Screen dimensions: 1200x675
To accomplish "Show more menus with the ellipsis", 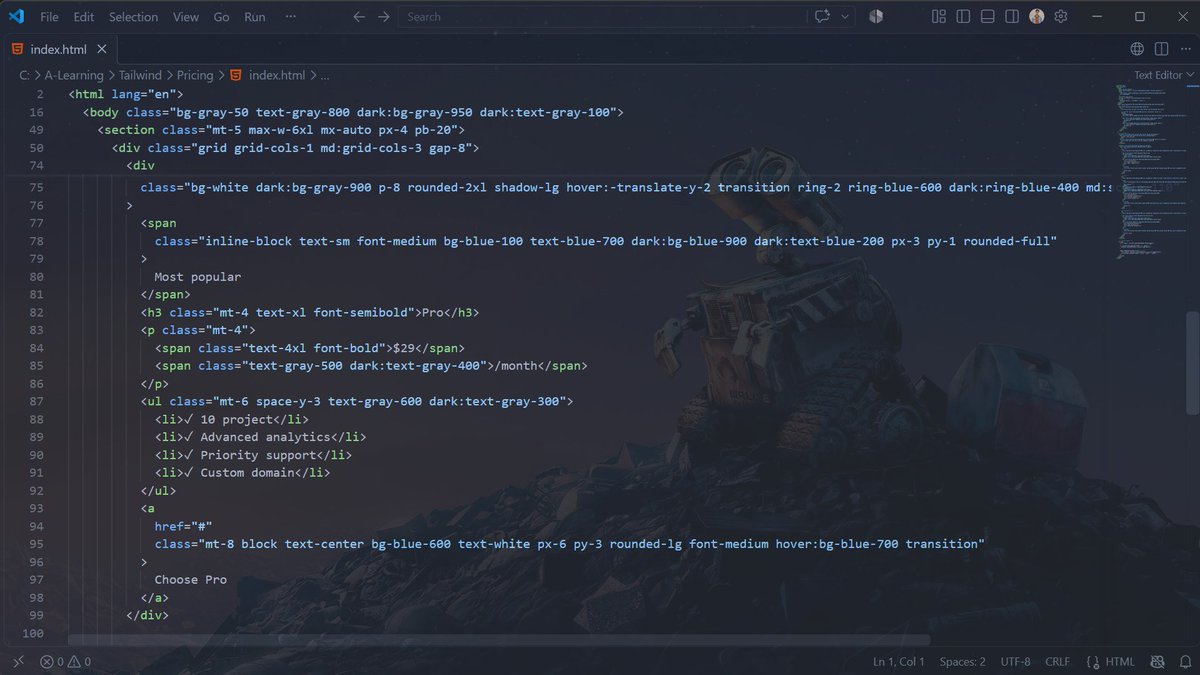I will tap(290, 17).
